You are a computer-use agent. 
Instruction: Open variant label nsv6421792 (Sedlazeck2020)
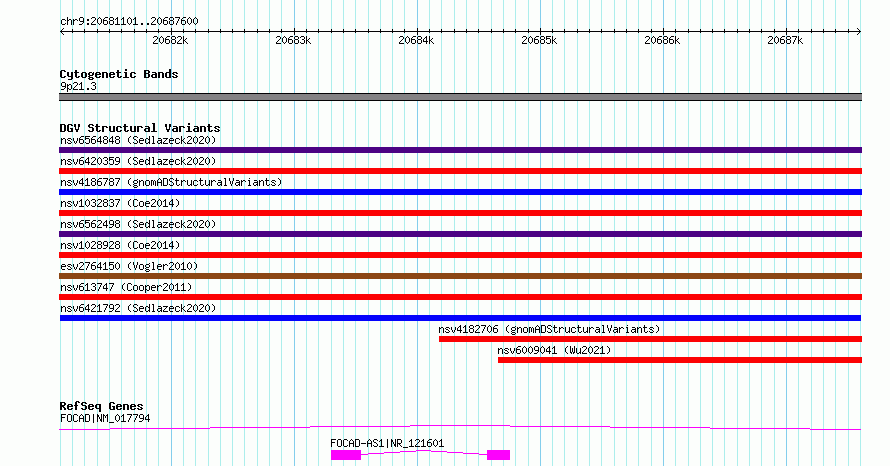point(138,308)
